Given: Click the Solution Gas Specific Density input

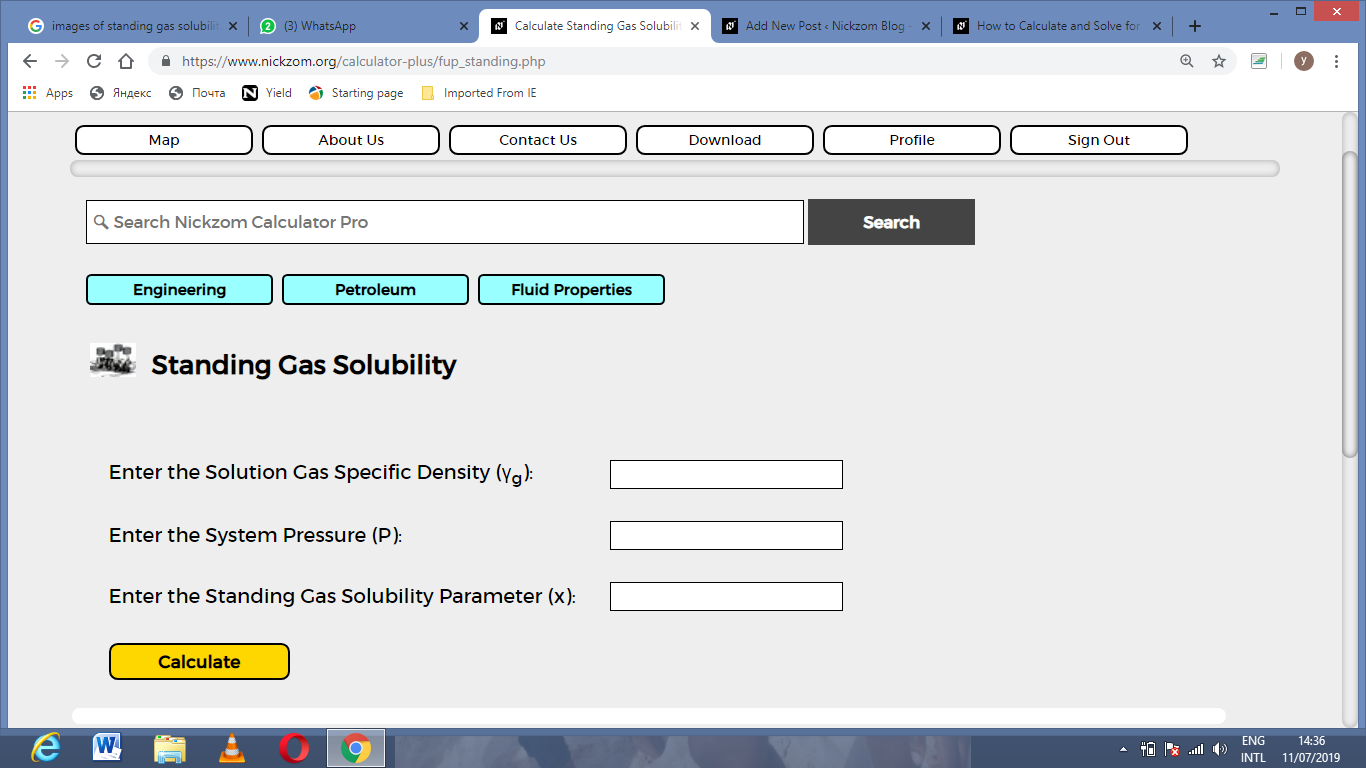Looking at the screenshot, I should (x=726, y=475).
